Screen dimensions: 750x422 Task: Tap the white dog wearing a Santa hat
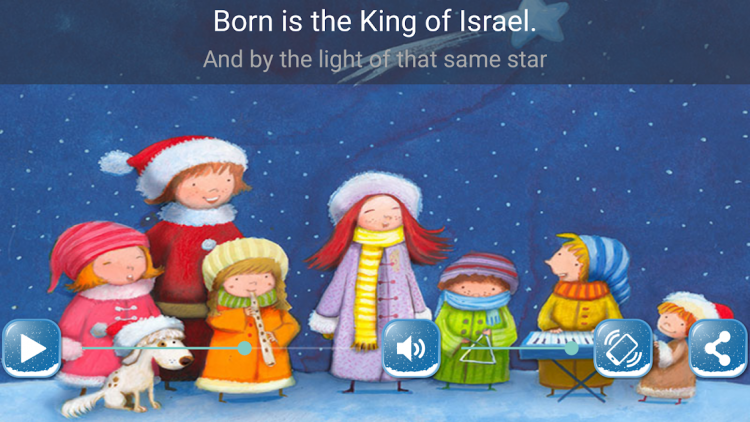coord(132,366)
